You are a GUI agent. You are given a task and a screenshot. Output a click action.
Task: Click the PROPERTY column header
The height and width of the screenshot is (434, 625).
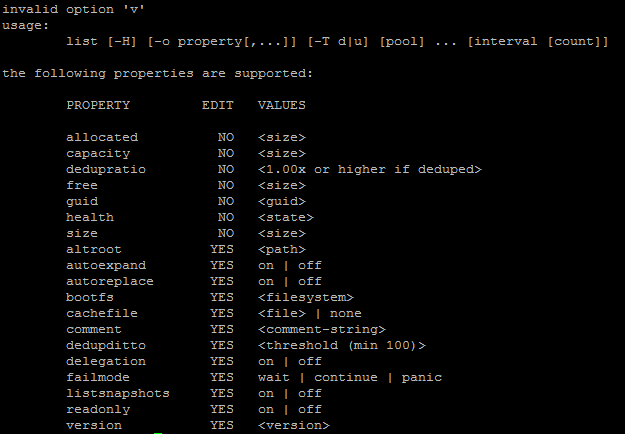pyautogui.click(x=98, y=105)
